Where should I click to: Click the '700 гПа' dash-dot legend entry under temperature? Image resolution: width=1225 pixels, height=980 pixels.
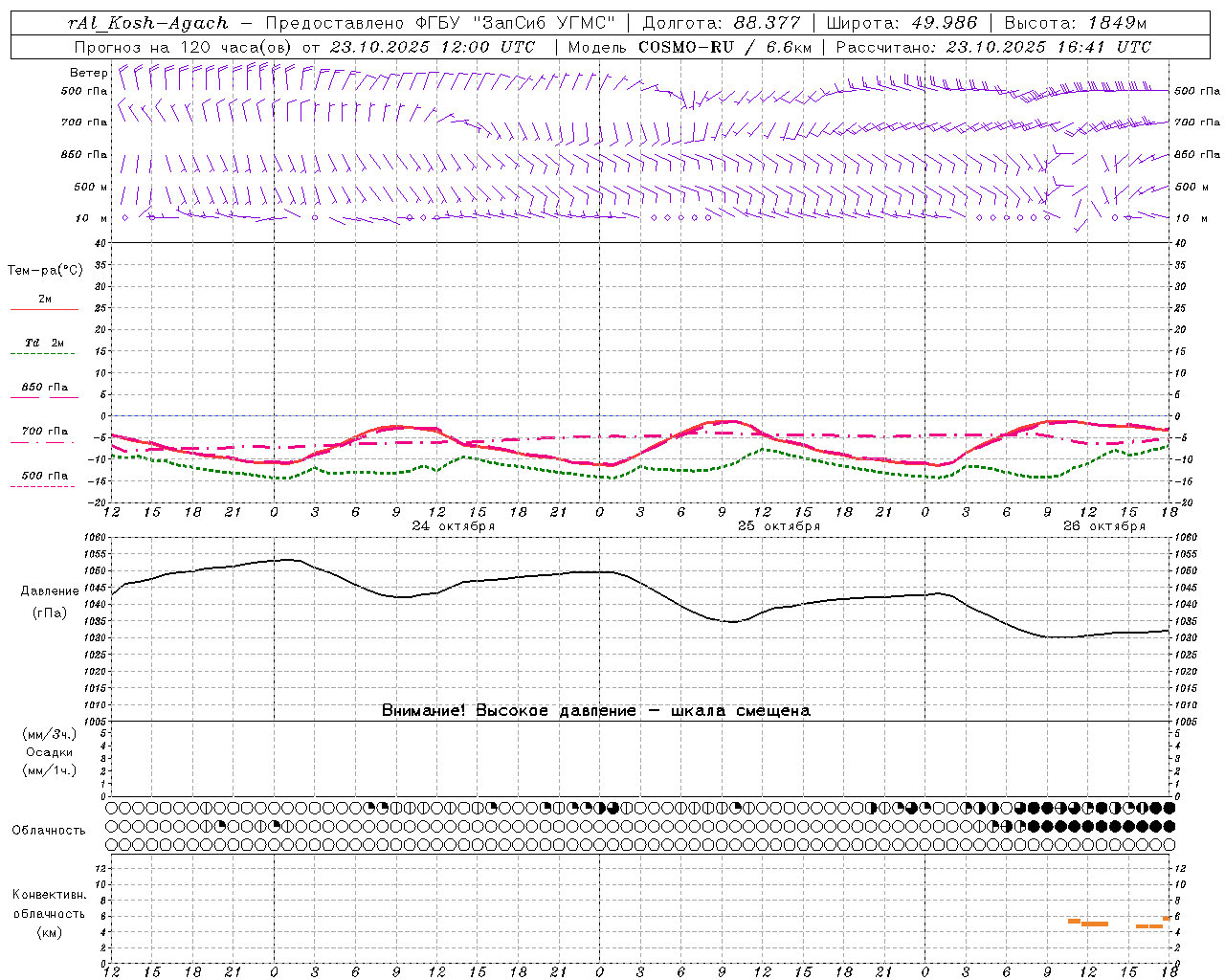click(x=44, y=432)
